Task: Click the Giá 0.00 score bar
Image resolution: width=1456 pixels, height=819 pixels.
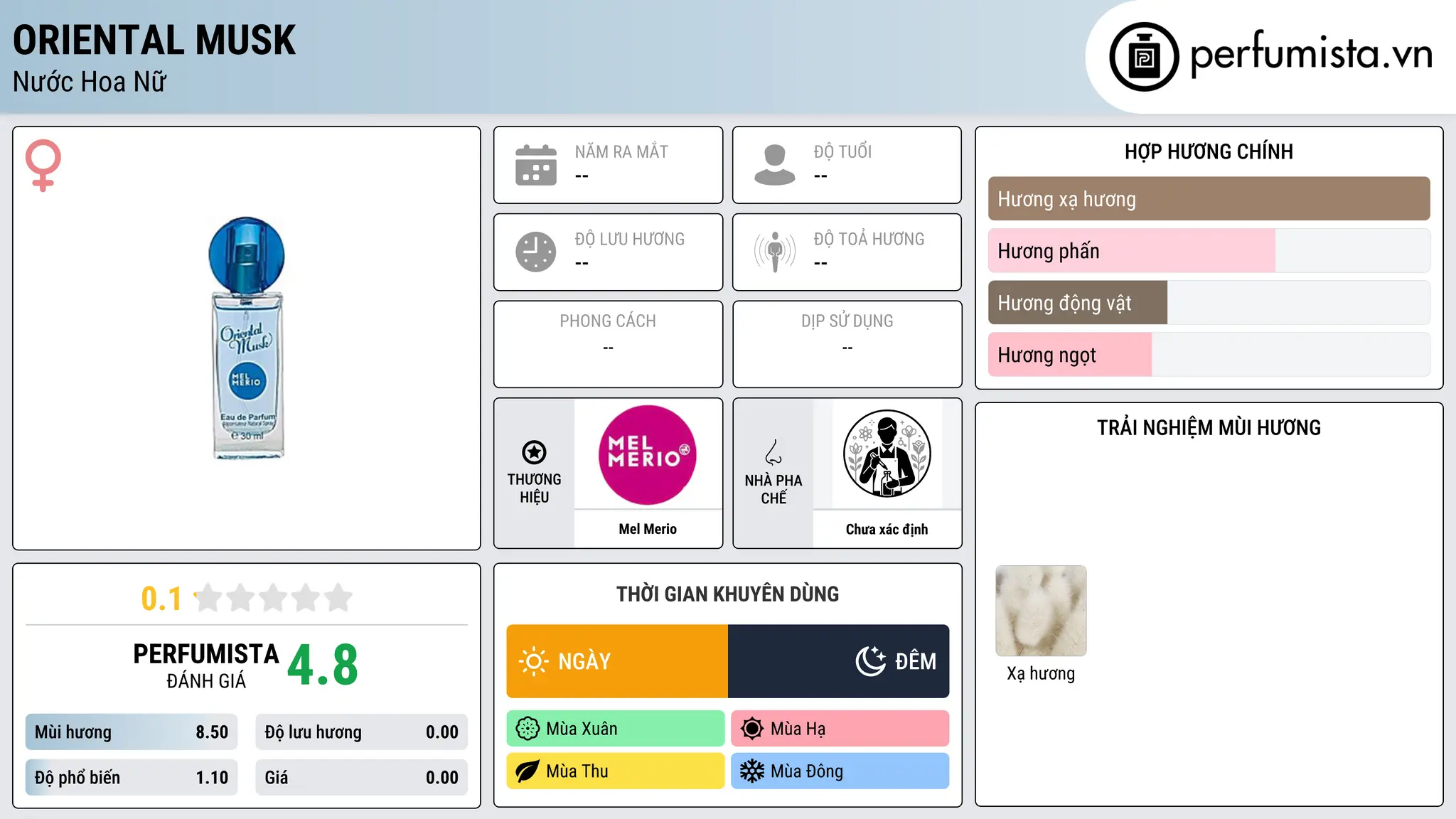Action: (x=362, y=778)
